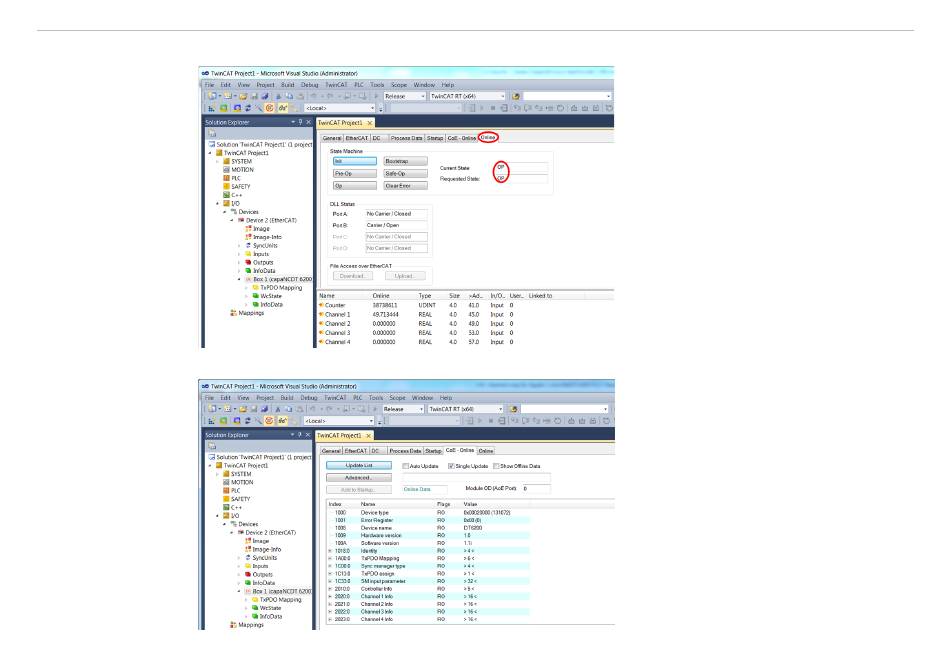Select the PLC node icon in the CoE-Online window tree
Image resolution: width=950 pixels, height=665 pixels.
(226, 491)
